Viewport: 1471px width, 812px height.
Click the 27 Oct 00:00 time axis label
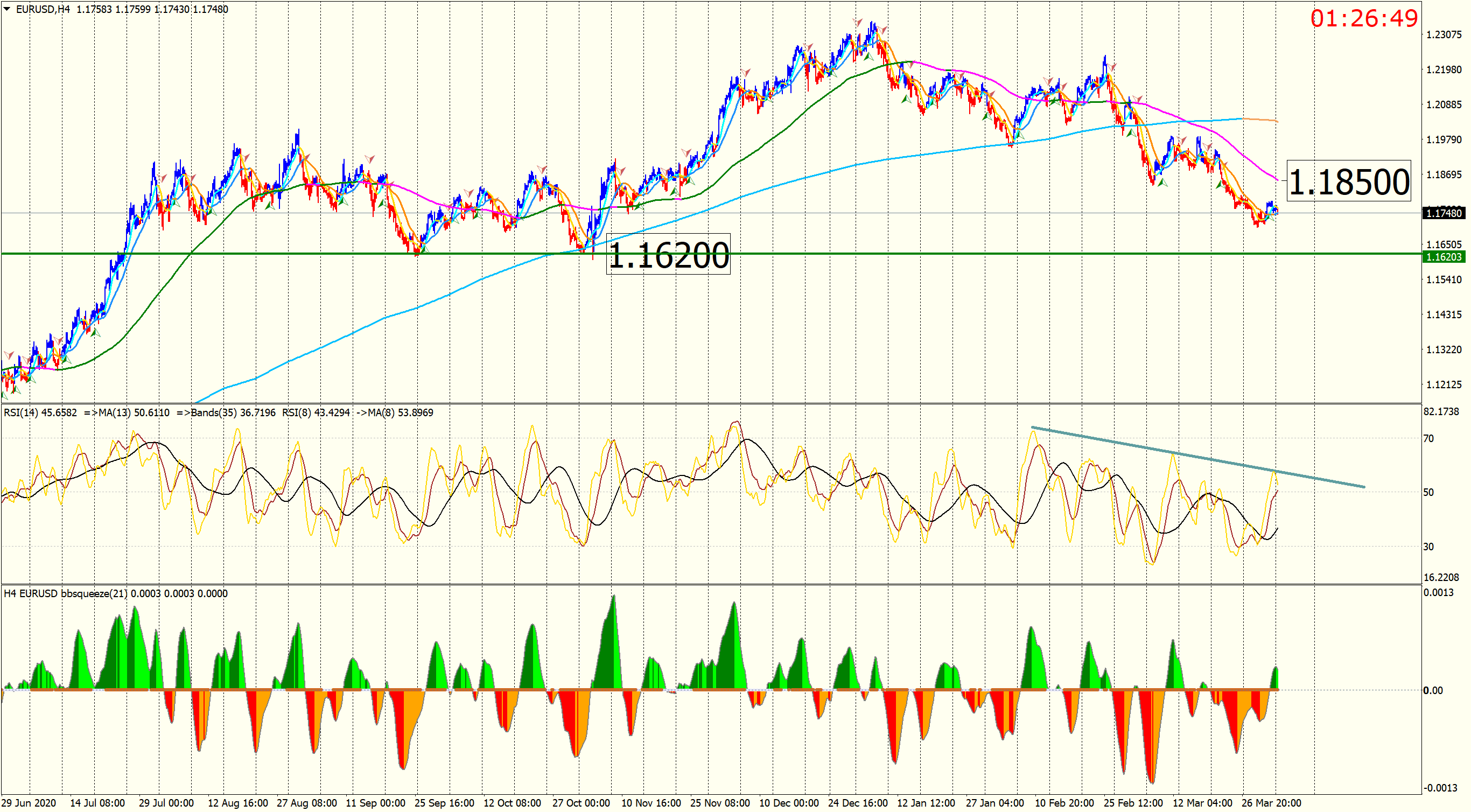[581, 803]
